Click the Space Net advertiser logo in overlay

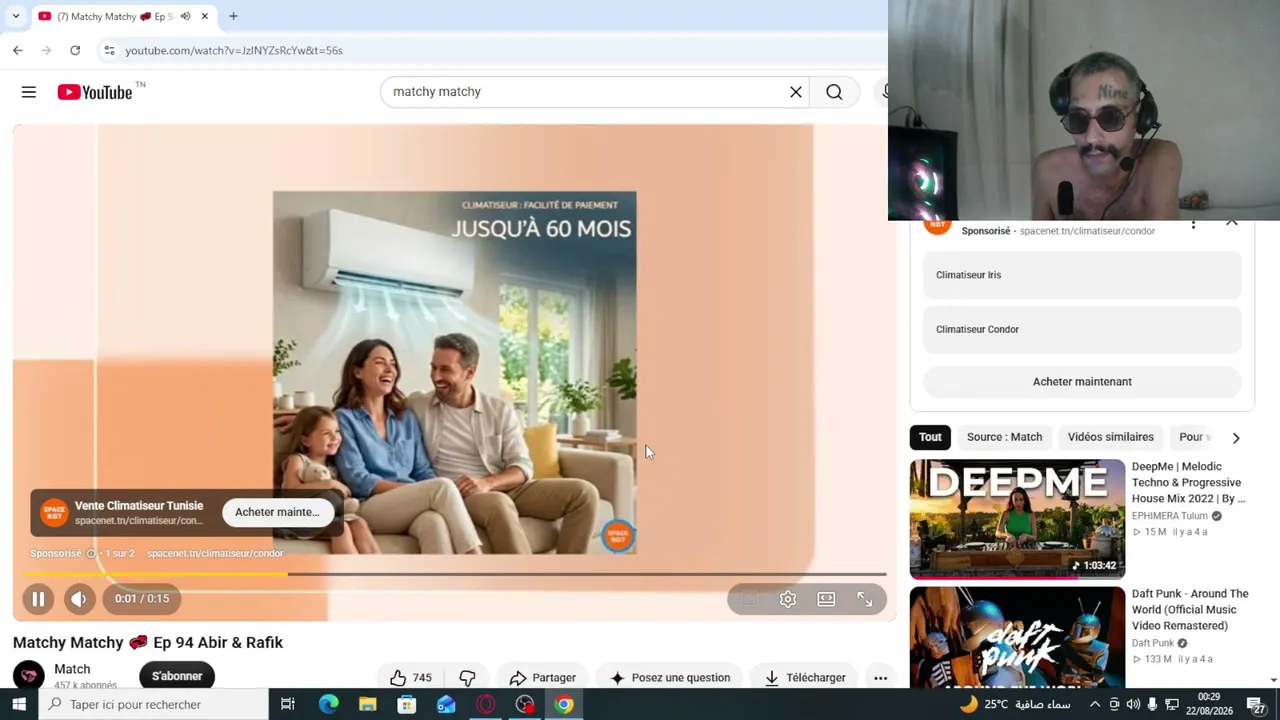tap(54, 512)
